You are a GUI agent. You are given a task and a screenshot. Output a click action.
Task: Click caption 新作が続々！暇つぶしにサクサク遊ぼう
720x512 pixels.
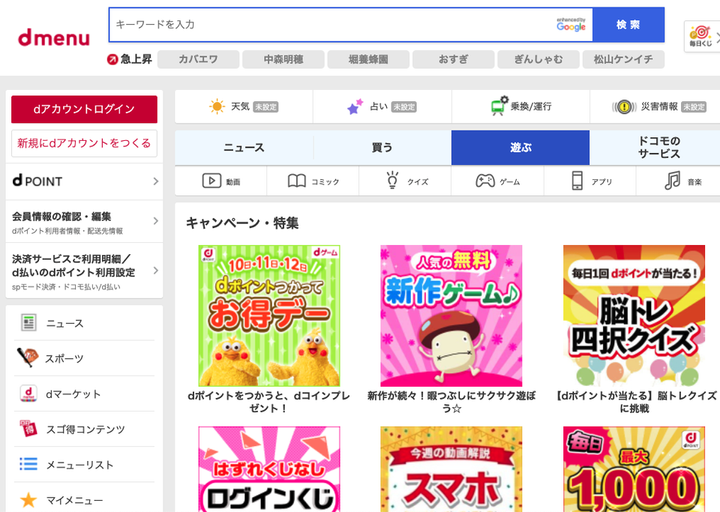coord(451,402)
